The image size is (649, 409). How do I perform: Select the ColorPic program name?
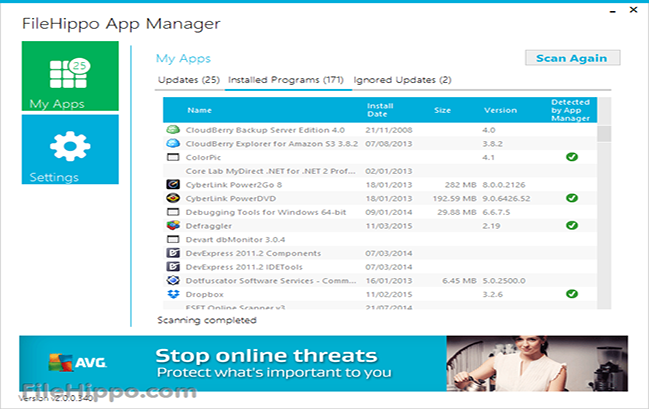[203, 157]
